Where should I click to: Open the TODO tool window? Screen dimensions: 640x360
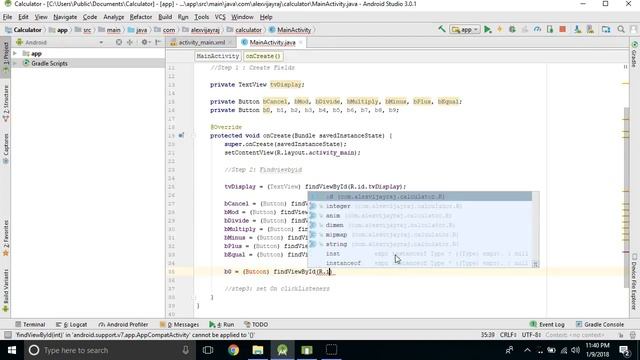pos(256,324)
